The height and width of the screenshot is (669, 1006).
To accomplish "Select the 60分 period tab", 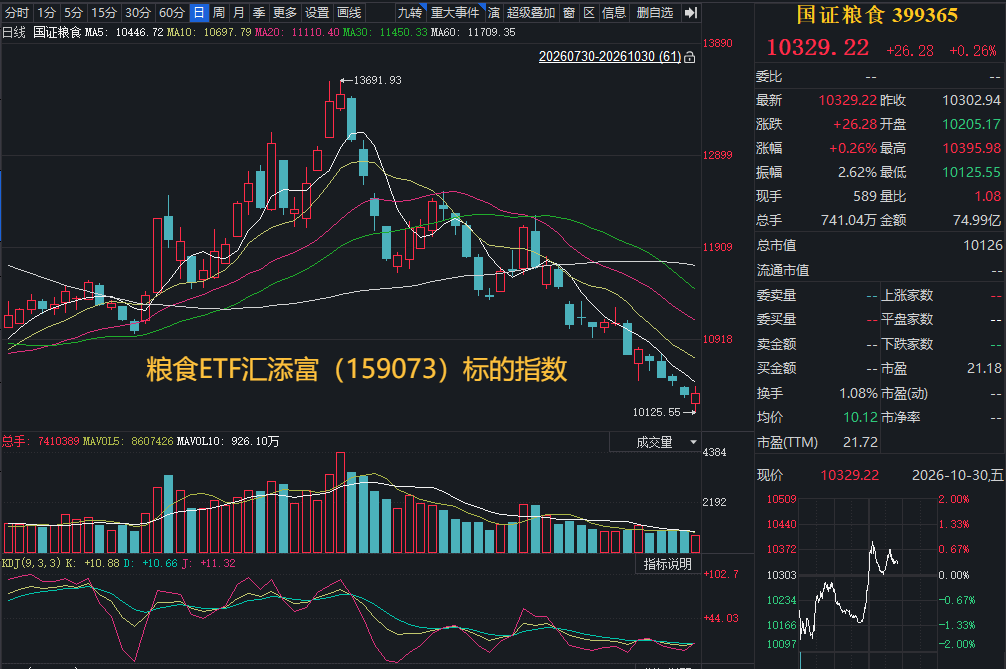I will coord(171,12).
